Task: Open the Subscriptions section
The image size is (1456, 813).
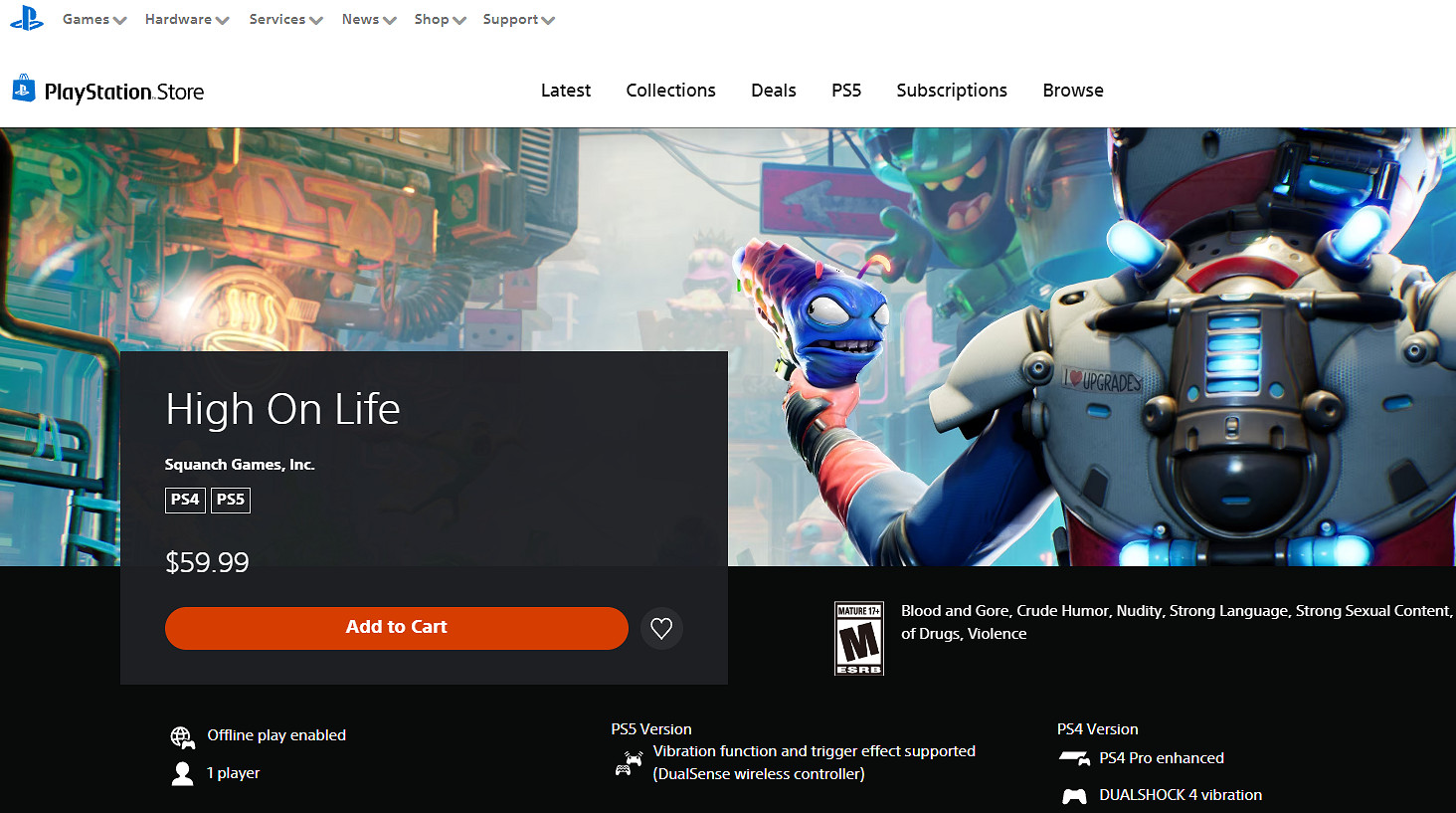Action: coord(951,90)
